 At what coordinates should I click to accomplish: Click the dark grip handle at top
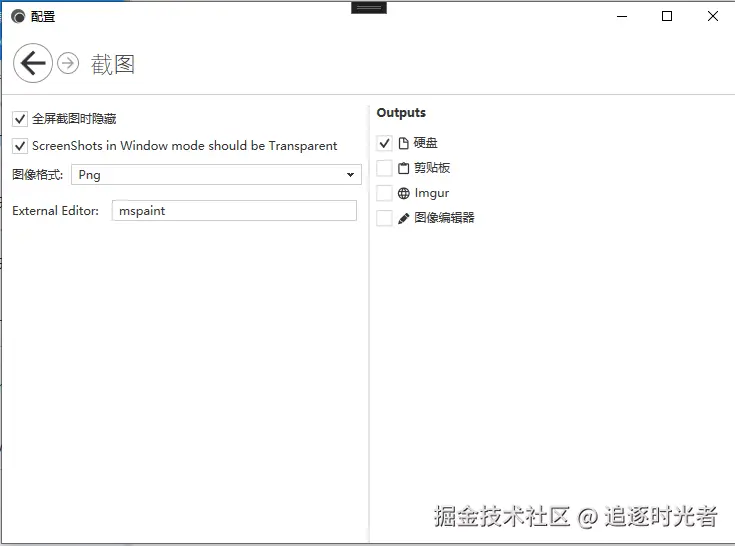[x=369, y=7]
